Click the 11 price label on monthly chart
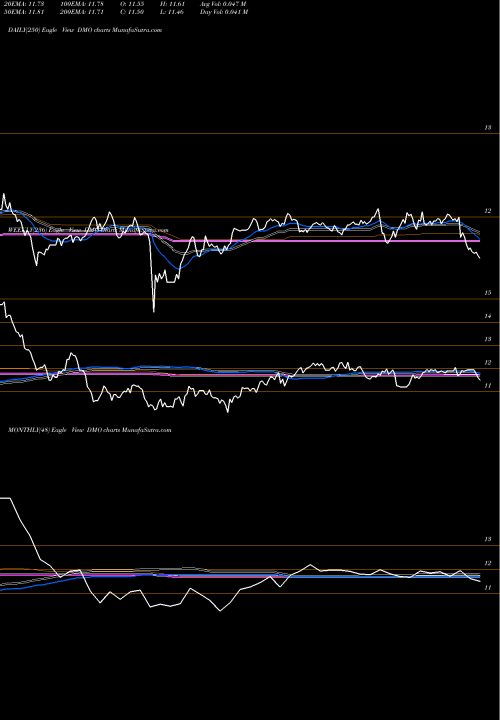 pos(488,587)
